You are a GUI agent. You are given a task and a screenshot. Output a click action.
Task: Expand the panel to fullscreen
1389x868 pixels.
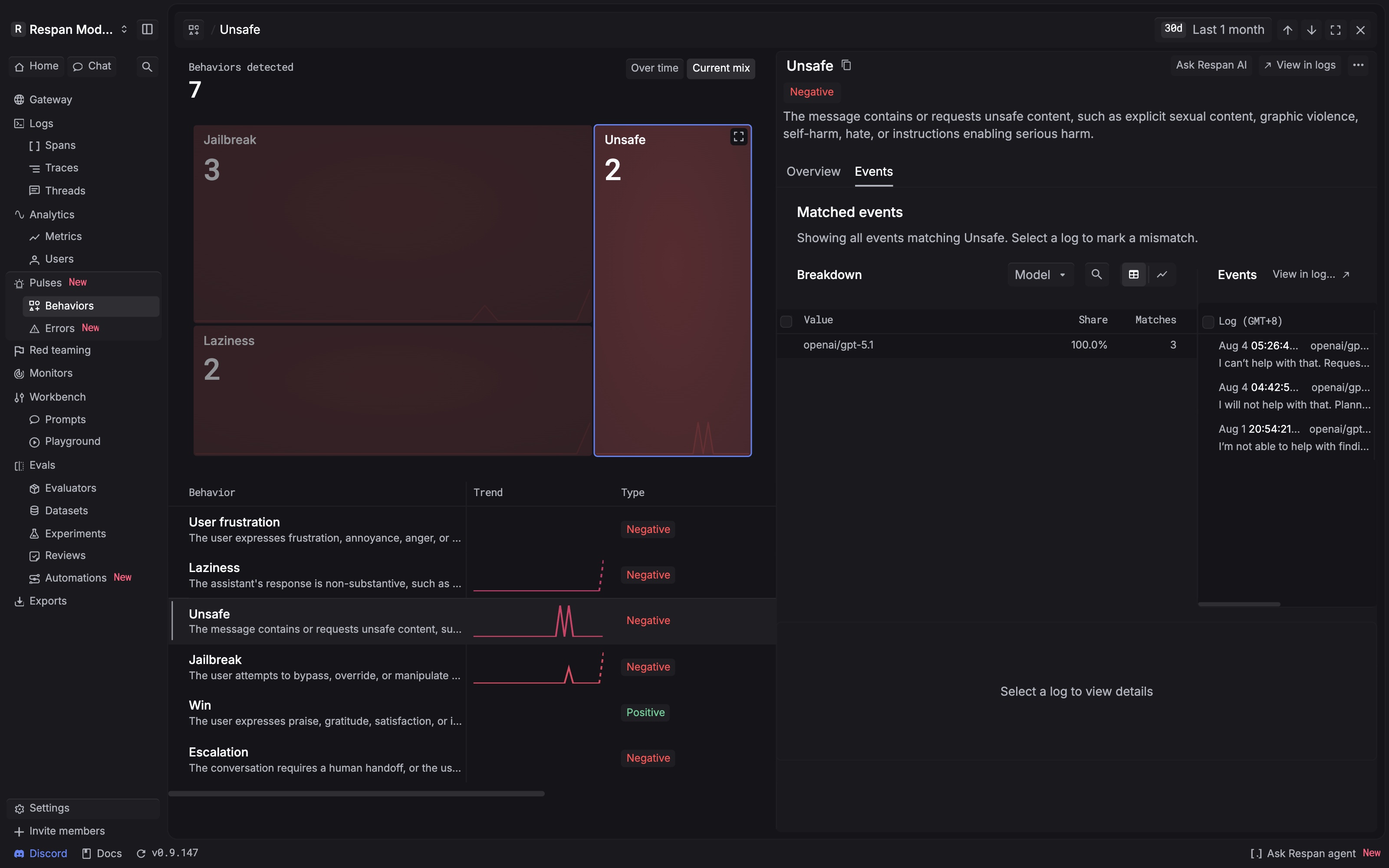[x=1336, y=30]
